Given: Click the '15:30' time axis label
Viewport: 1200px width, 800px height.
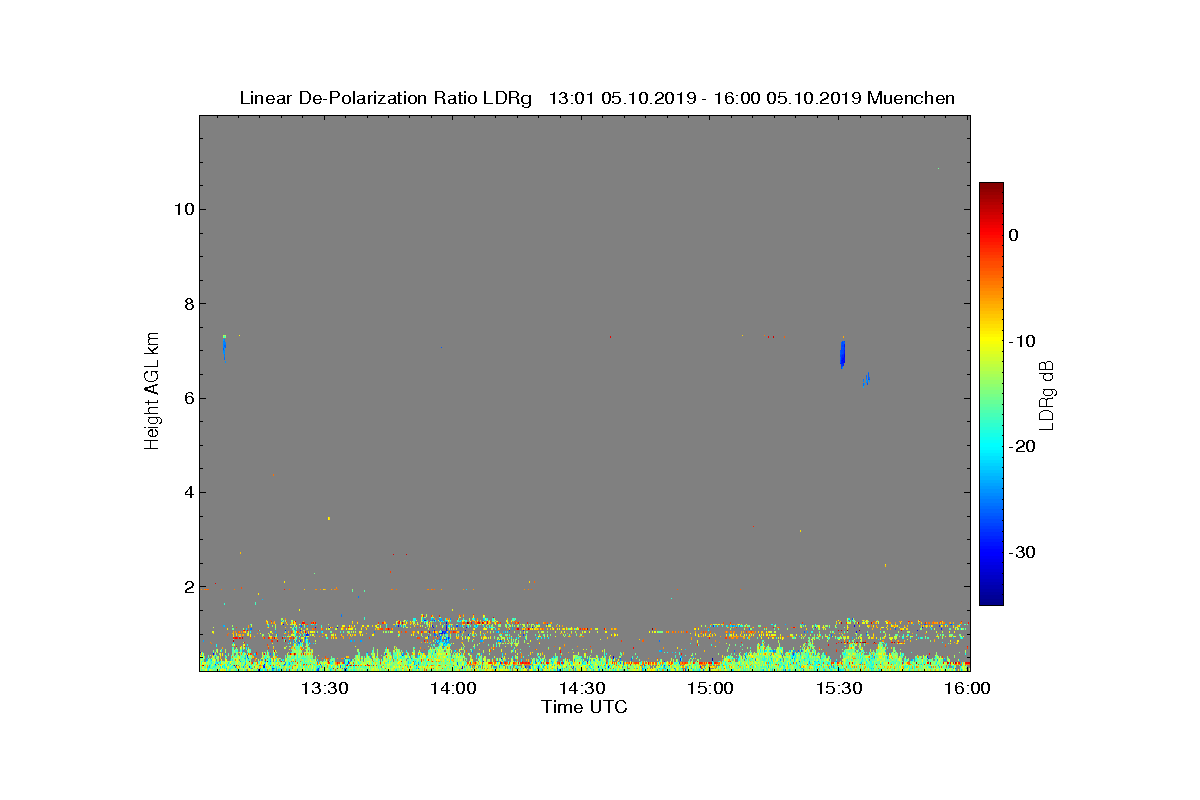Looking at the screenshot, I should 840,689.
